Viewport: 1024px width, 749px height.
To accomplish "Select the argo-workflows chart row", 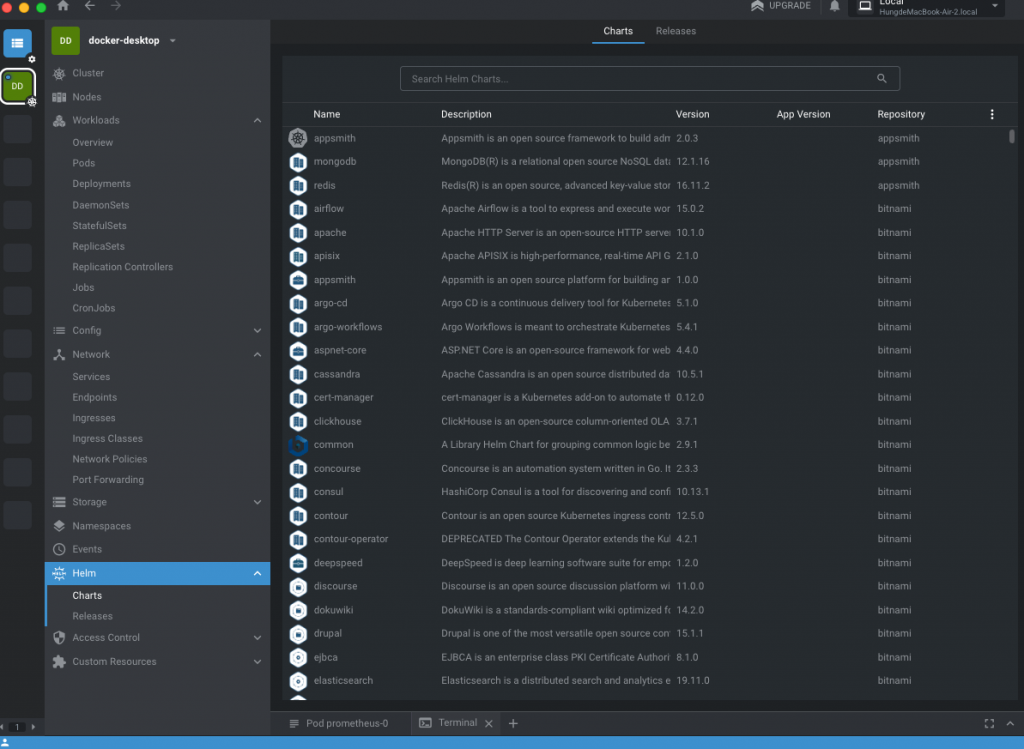I will point(649,327).
